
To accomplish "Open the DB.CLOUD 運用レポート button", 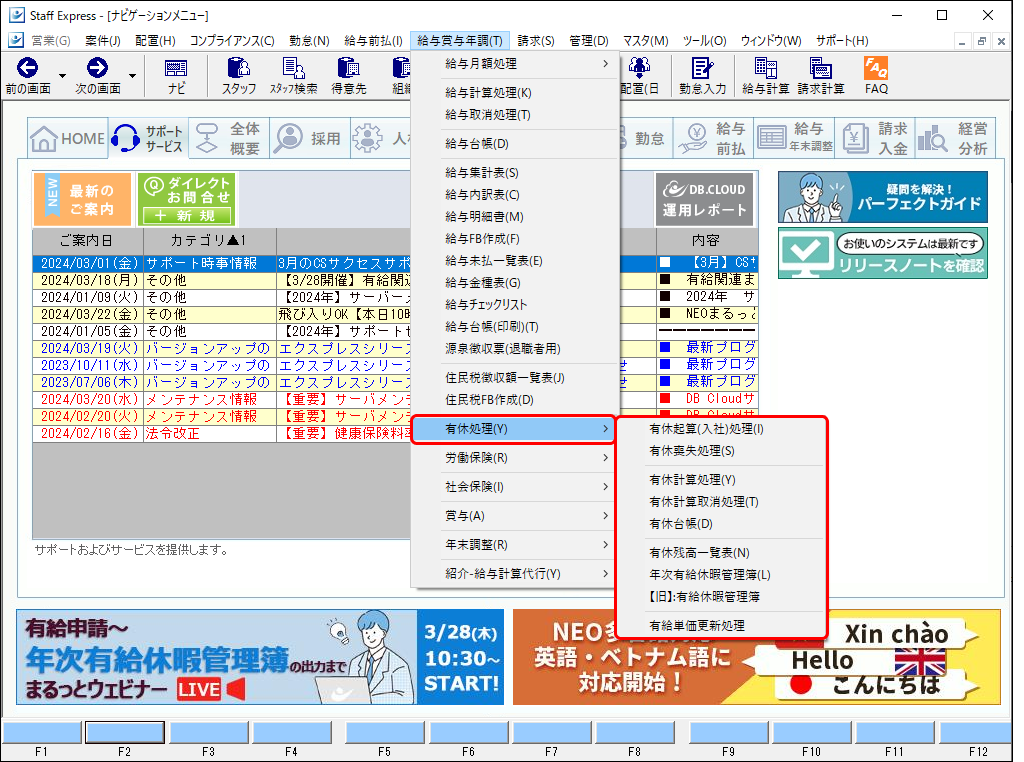I will (x=705, y=199).
